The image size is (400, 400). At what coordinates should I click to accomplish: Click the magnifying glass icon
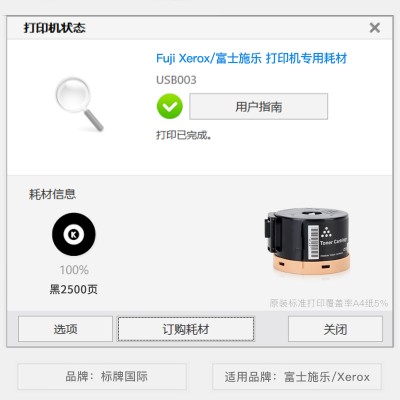[x=79, y=104]
